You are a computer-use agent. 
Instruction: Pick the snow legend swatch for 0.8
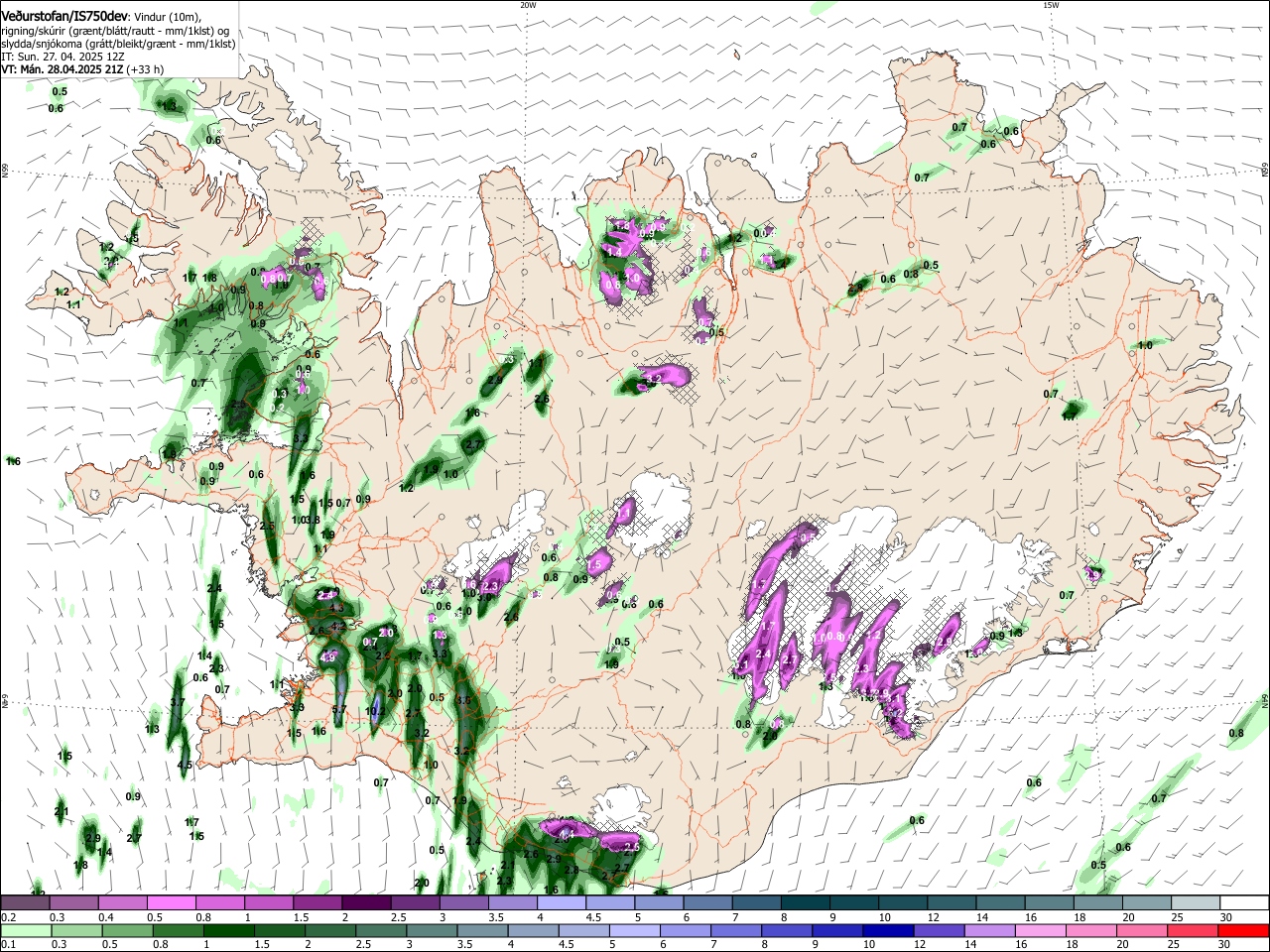pos(219,902)
